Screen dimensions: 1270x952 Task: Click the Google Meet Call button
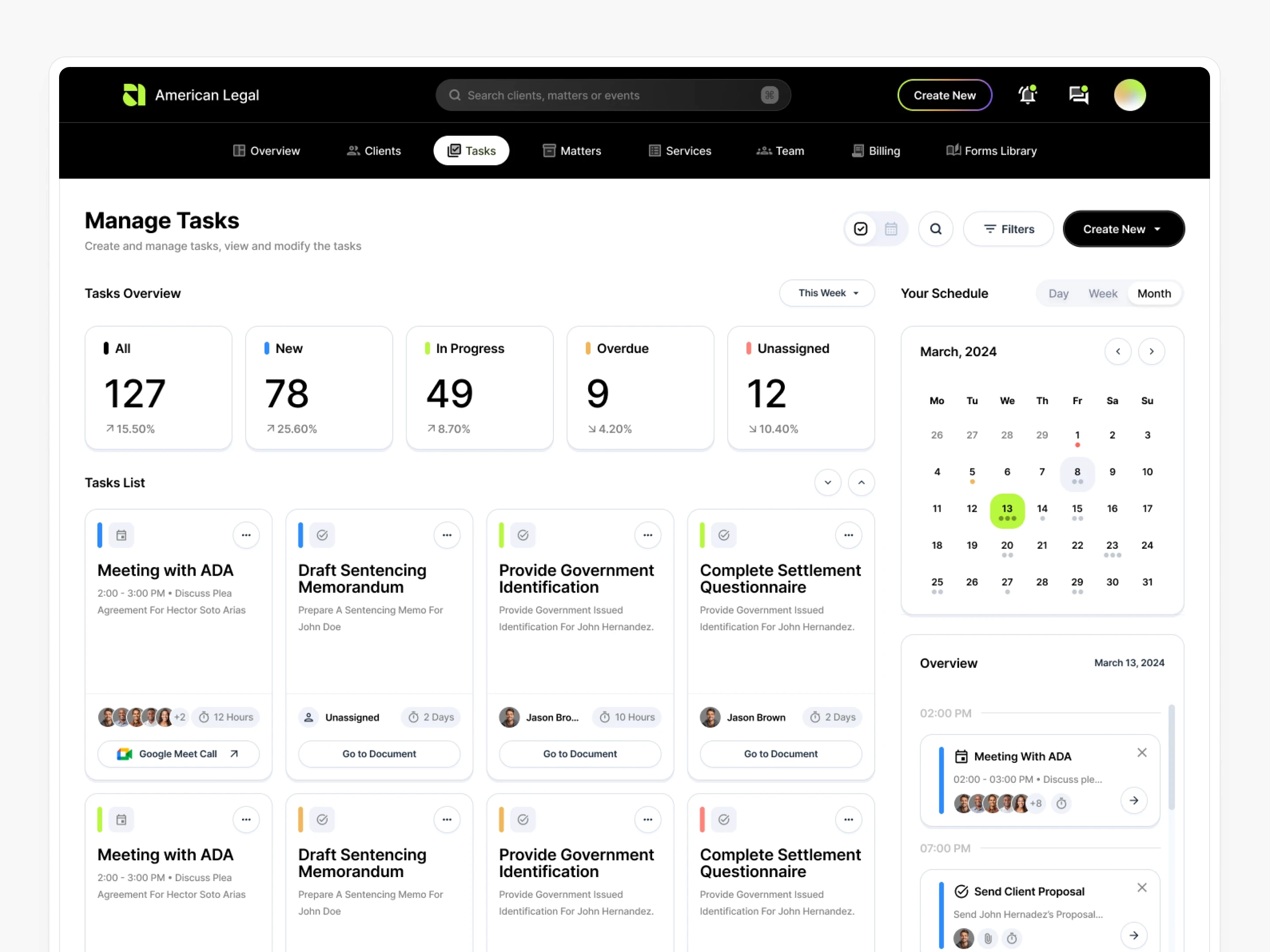tap(178, 754)
